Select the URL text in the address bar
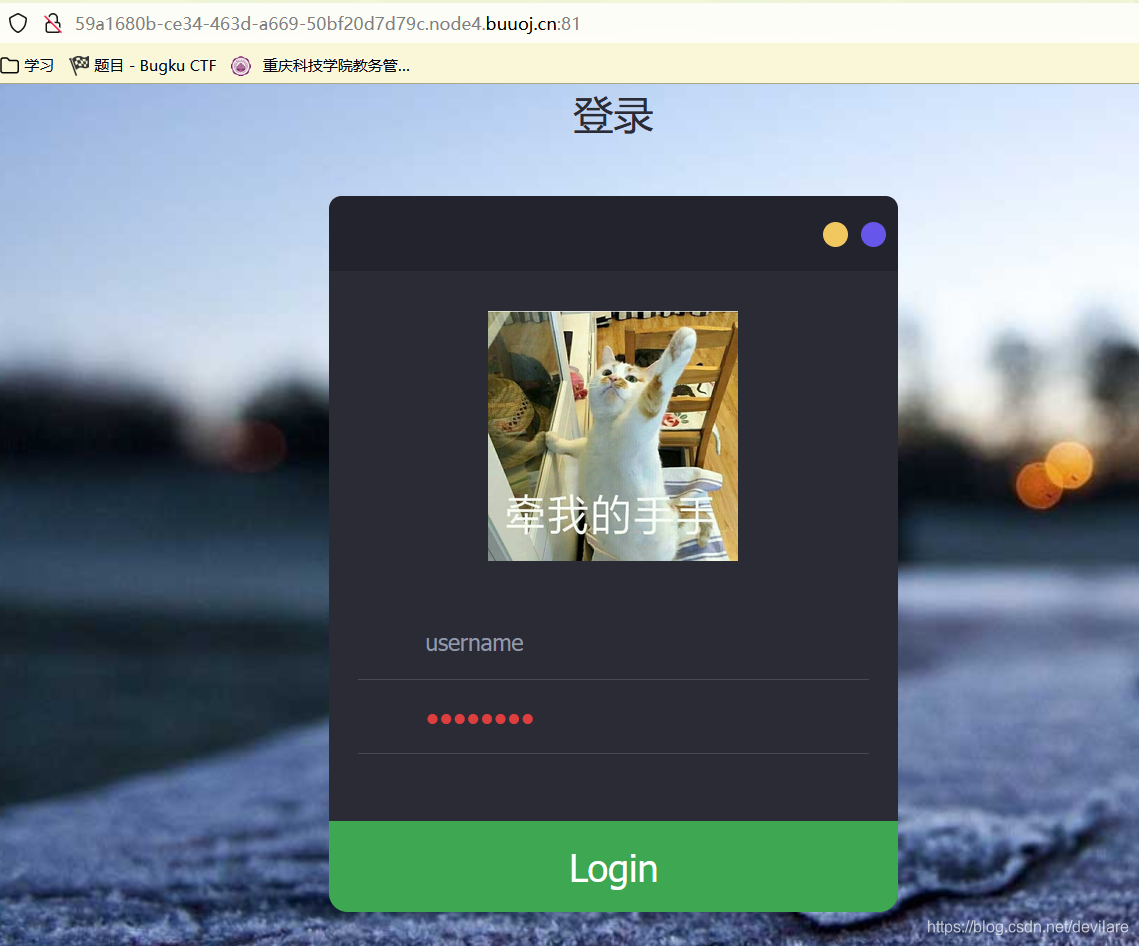1139x946 pixels. click(x=320, y=24)
